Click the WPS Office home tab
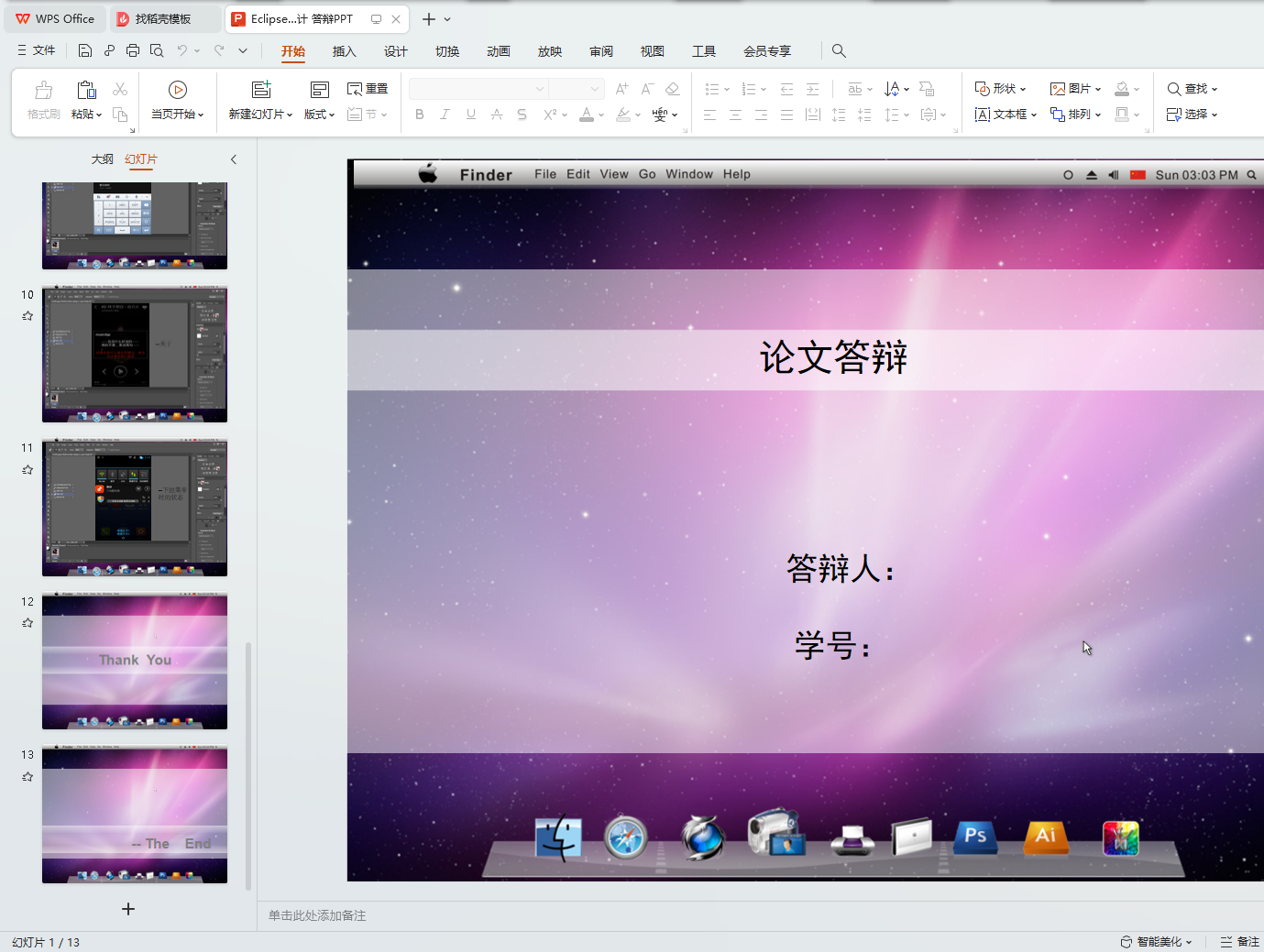This screenshot has width=1264, height=952. [x=55, y=18]
